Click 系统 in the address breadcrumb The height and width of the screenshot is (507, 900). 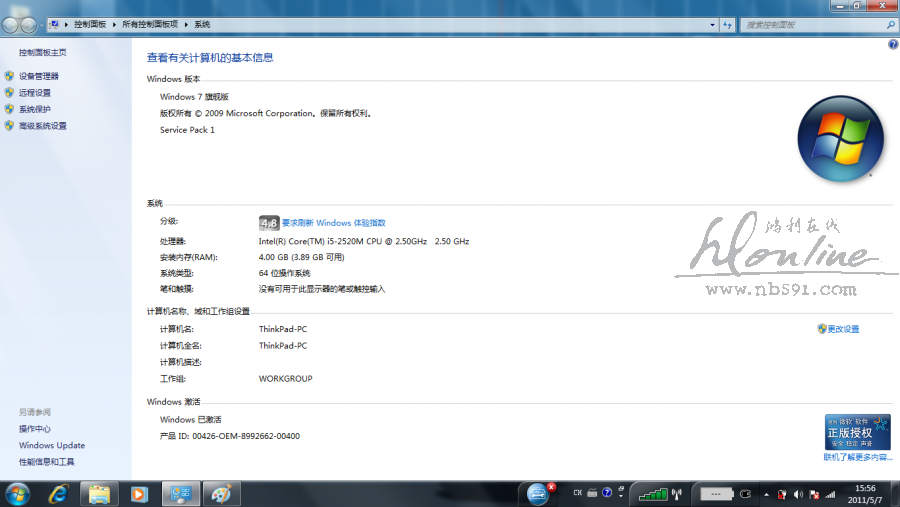[202, 25]
